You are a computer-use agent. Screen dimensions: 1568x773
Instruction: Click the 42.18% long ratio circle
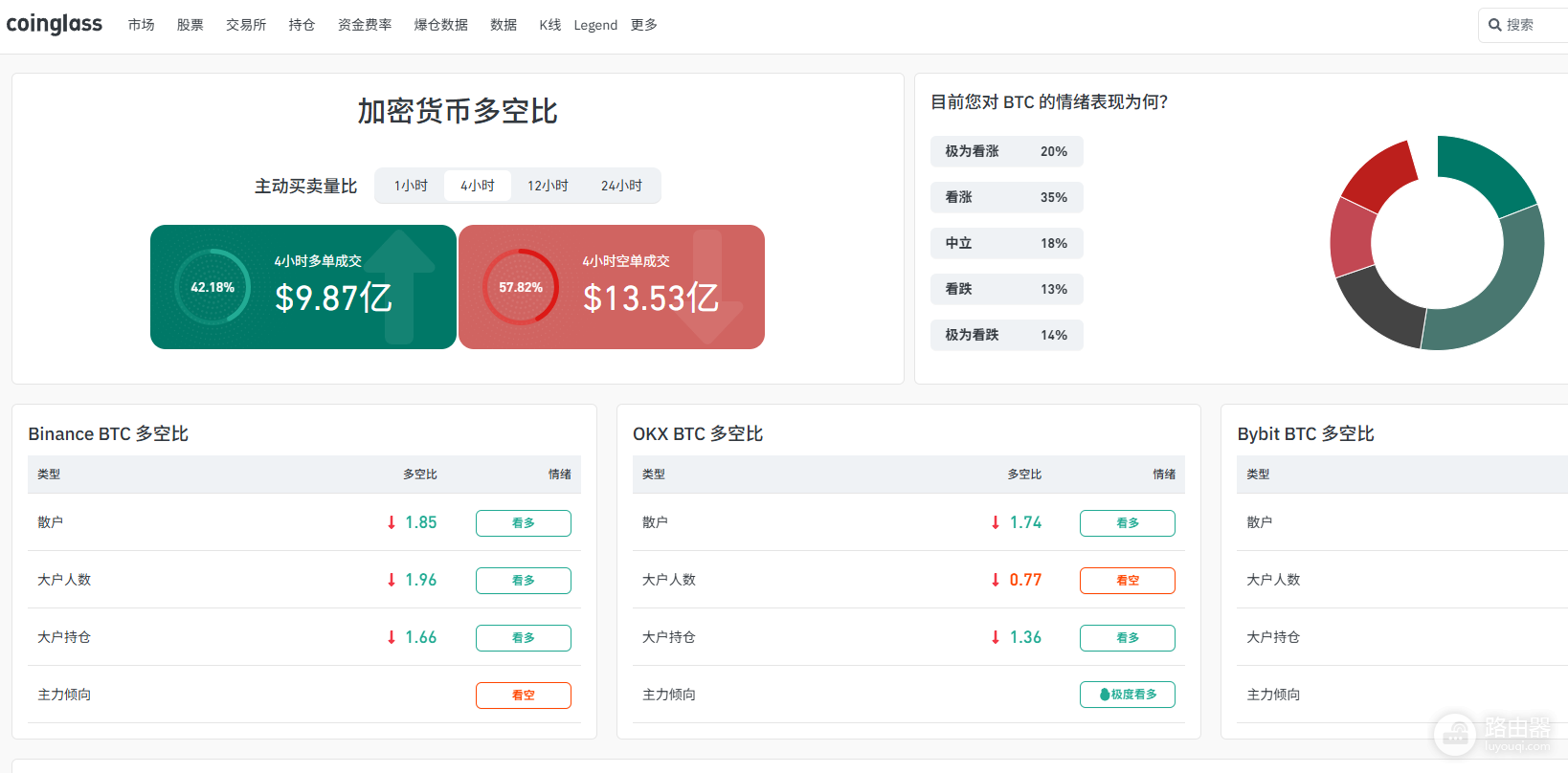[x=213, y=287]
